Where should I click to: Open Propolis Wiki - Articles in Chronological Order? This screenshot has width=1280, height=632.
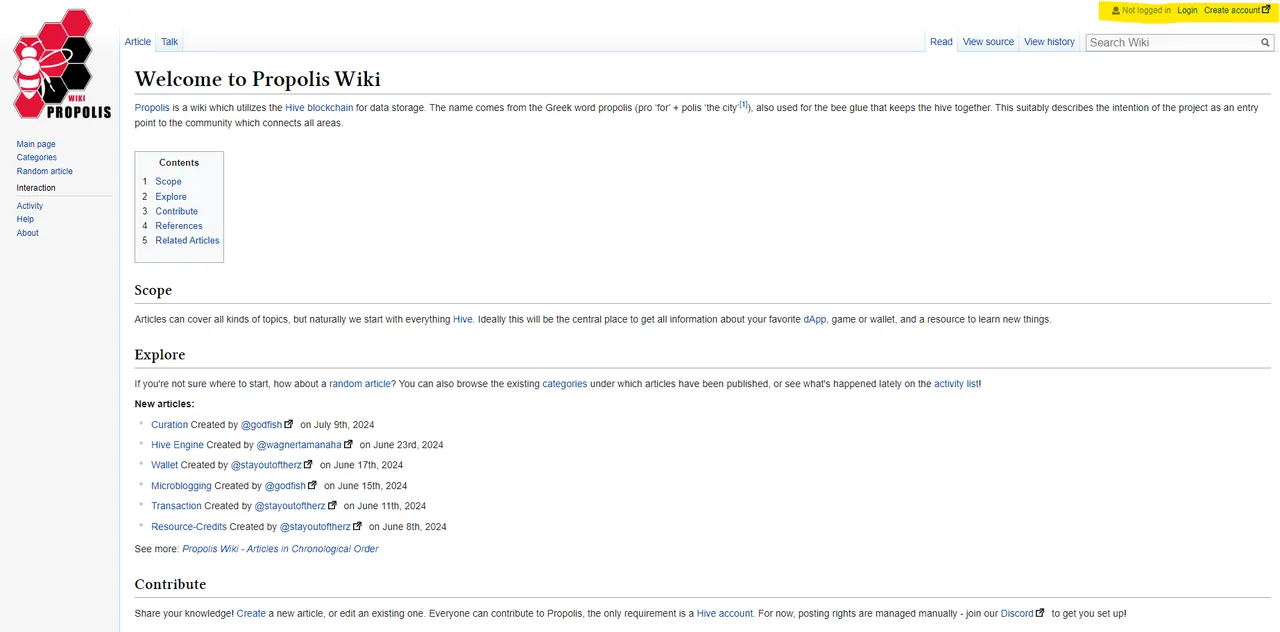point(280,549)
